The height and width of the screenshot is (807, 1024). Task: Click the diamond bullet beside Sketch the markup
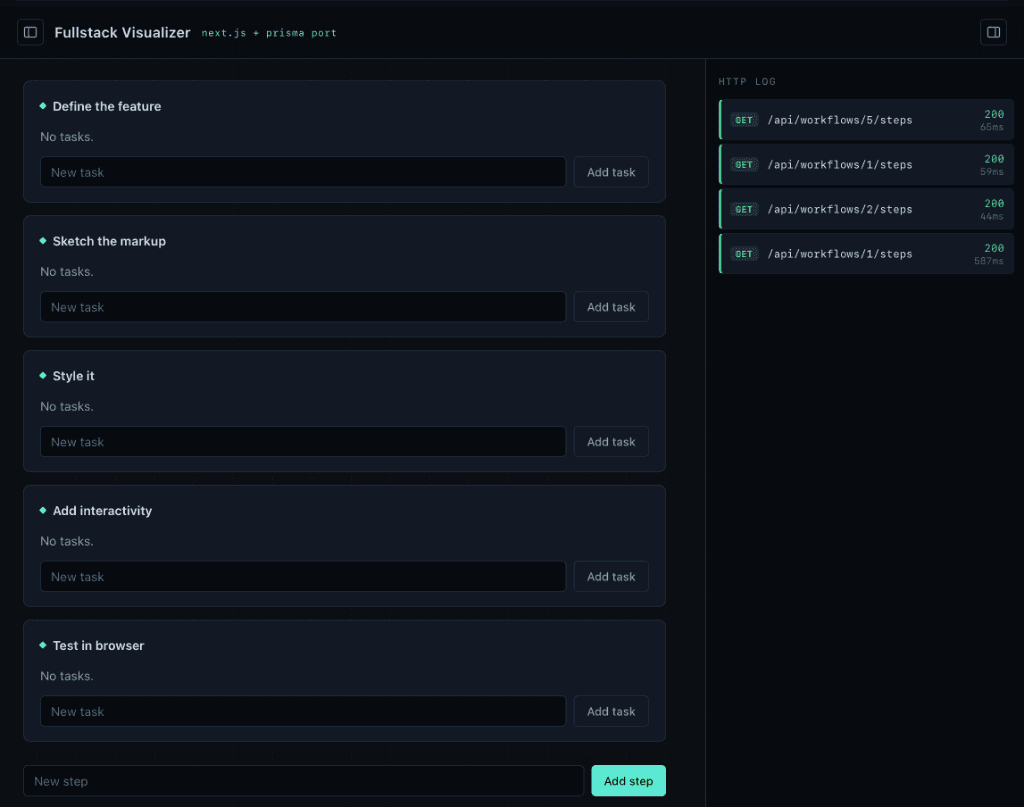(x=42, y=241)
